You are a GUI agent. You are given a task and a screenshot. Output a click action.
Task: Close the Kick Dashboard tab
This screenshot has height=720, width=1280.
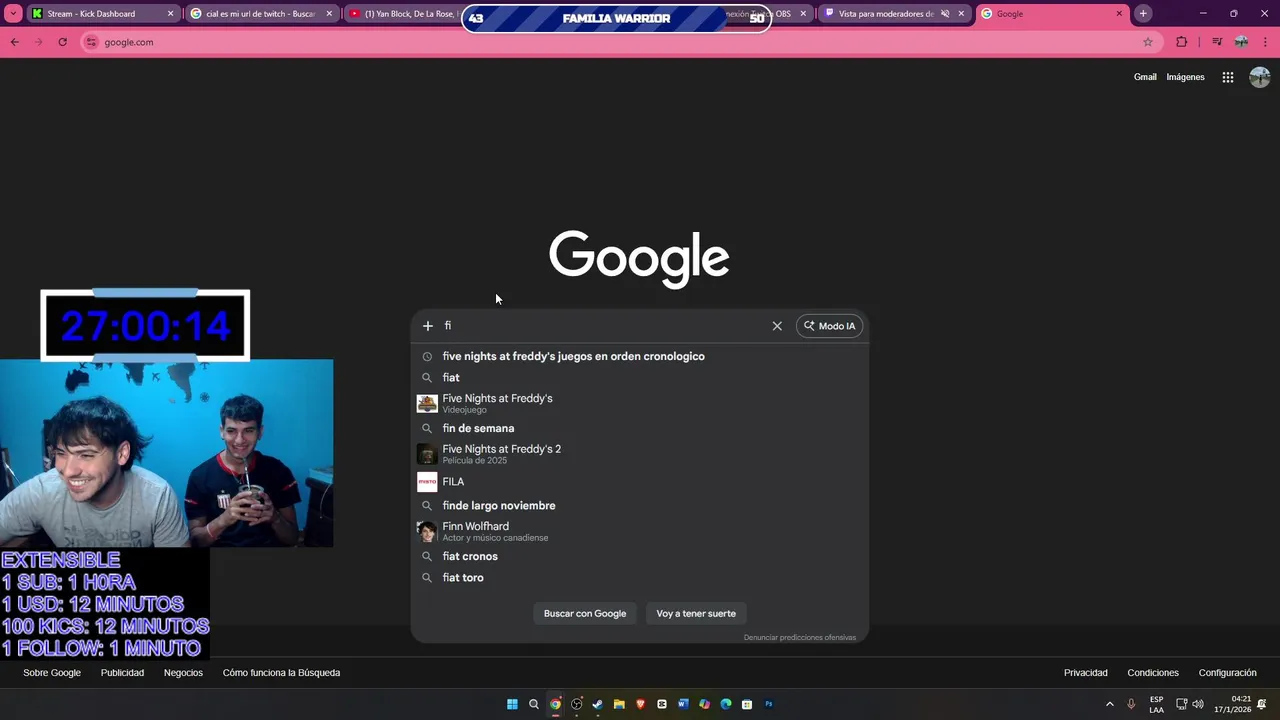pos(170,14)
